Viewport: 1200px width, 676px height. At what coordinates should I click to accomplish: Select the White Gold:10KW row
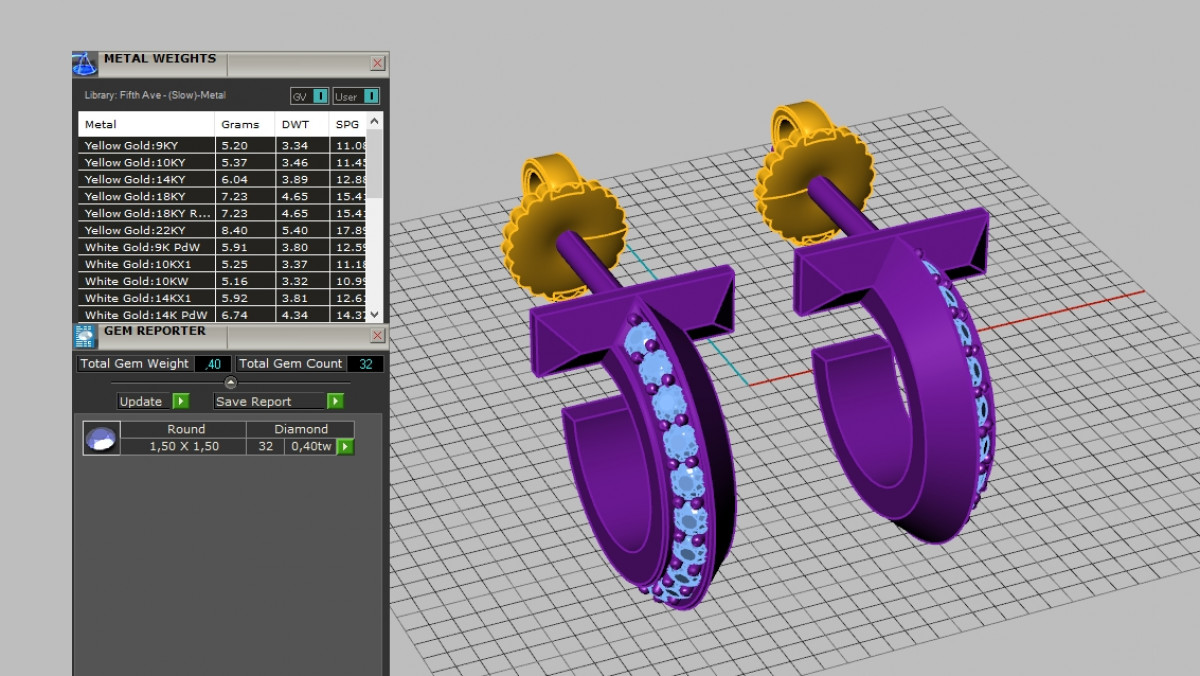click(x=146, y=281)
